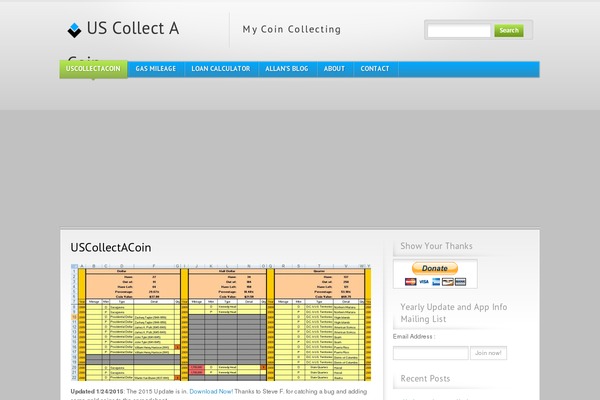600x400 pixels.
Task: Select the USCOLLECTACOIN navigation tab
Action: tap(93, 69)
